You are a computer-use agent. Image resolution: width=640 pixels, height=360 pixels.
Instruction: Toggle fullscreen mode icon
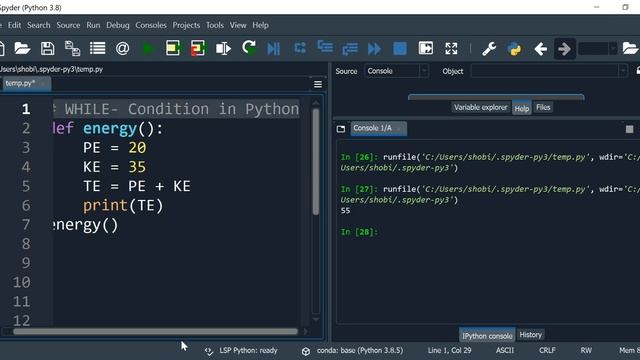(451, 49)
